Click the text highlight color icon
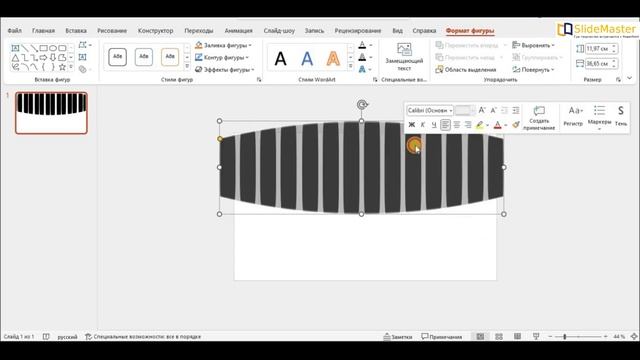This screenshot has height=360, width=640. tap(480, 125)
